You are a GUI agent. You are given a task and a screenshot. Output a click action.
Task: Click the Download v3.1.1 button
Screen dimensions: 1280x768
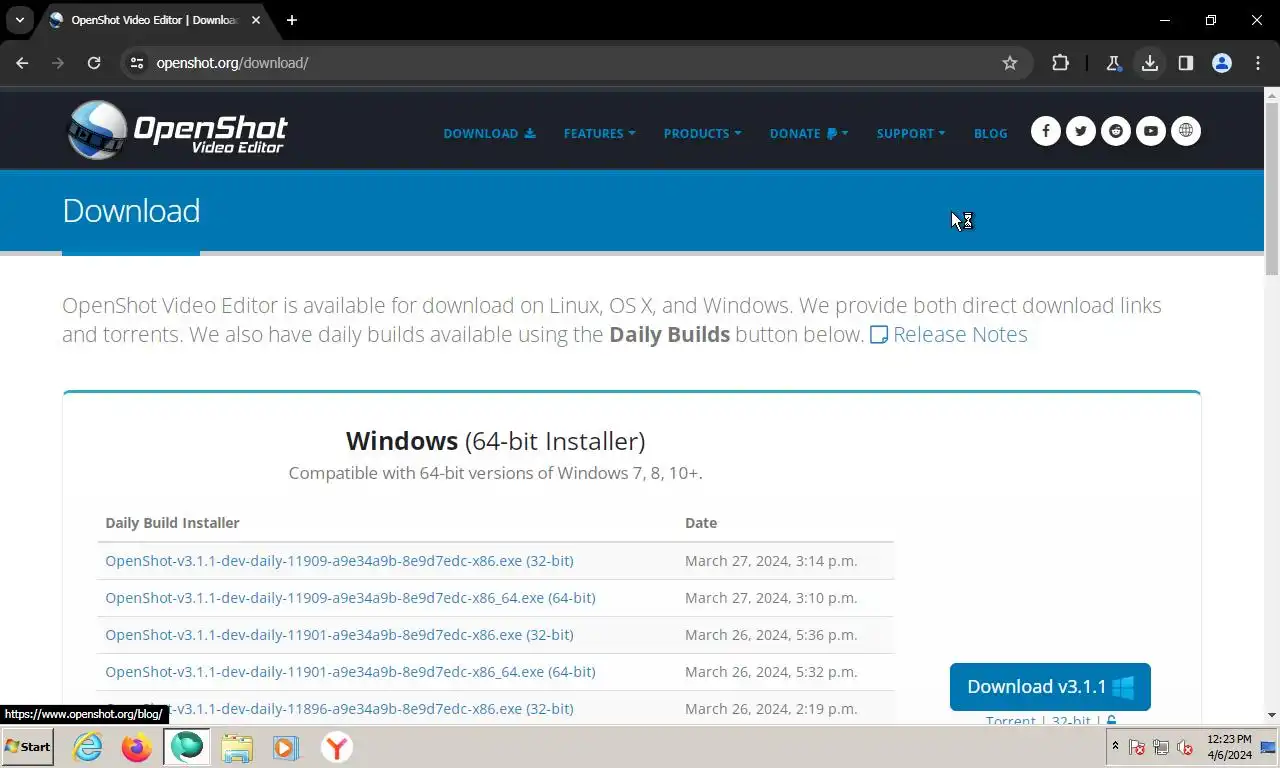tap(1050, 687)
